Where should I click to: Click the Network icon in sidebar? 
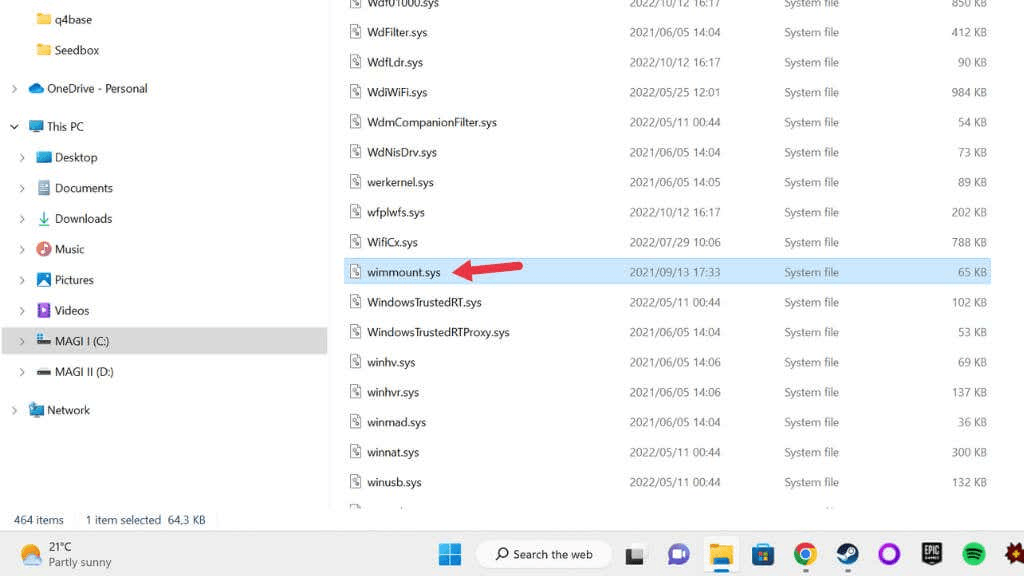point(36,410)
